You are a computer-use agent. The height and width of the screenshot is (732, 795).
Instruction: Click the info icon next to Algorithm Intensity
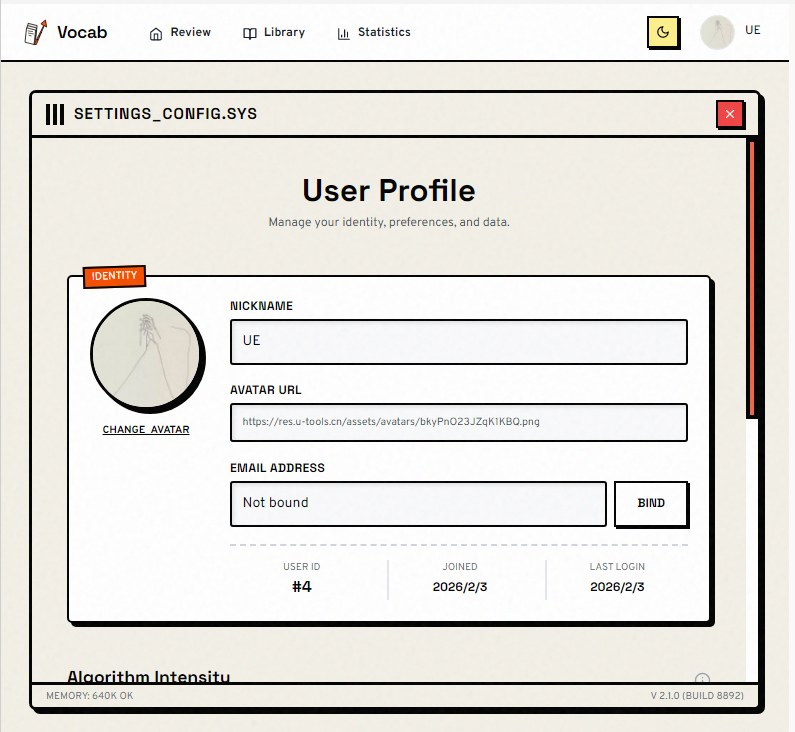702,678
